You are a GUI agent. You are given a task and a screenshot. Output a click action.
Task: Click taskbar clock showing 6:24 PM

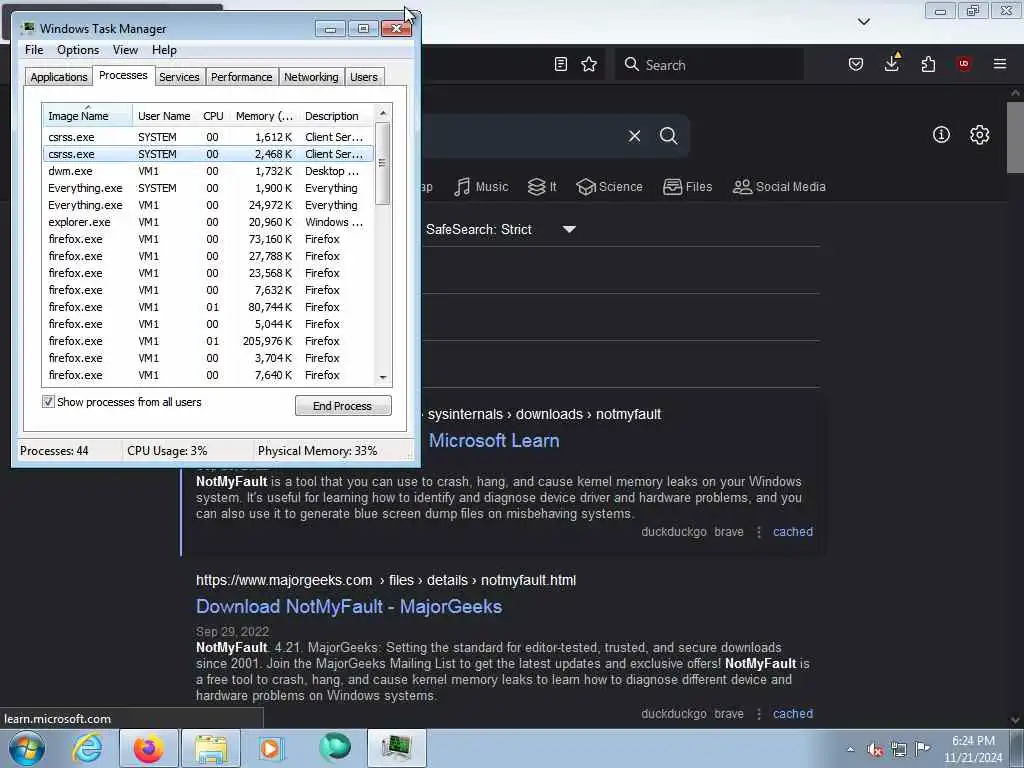pos(973,749)
